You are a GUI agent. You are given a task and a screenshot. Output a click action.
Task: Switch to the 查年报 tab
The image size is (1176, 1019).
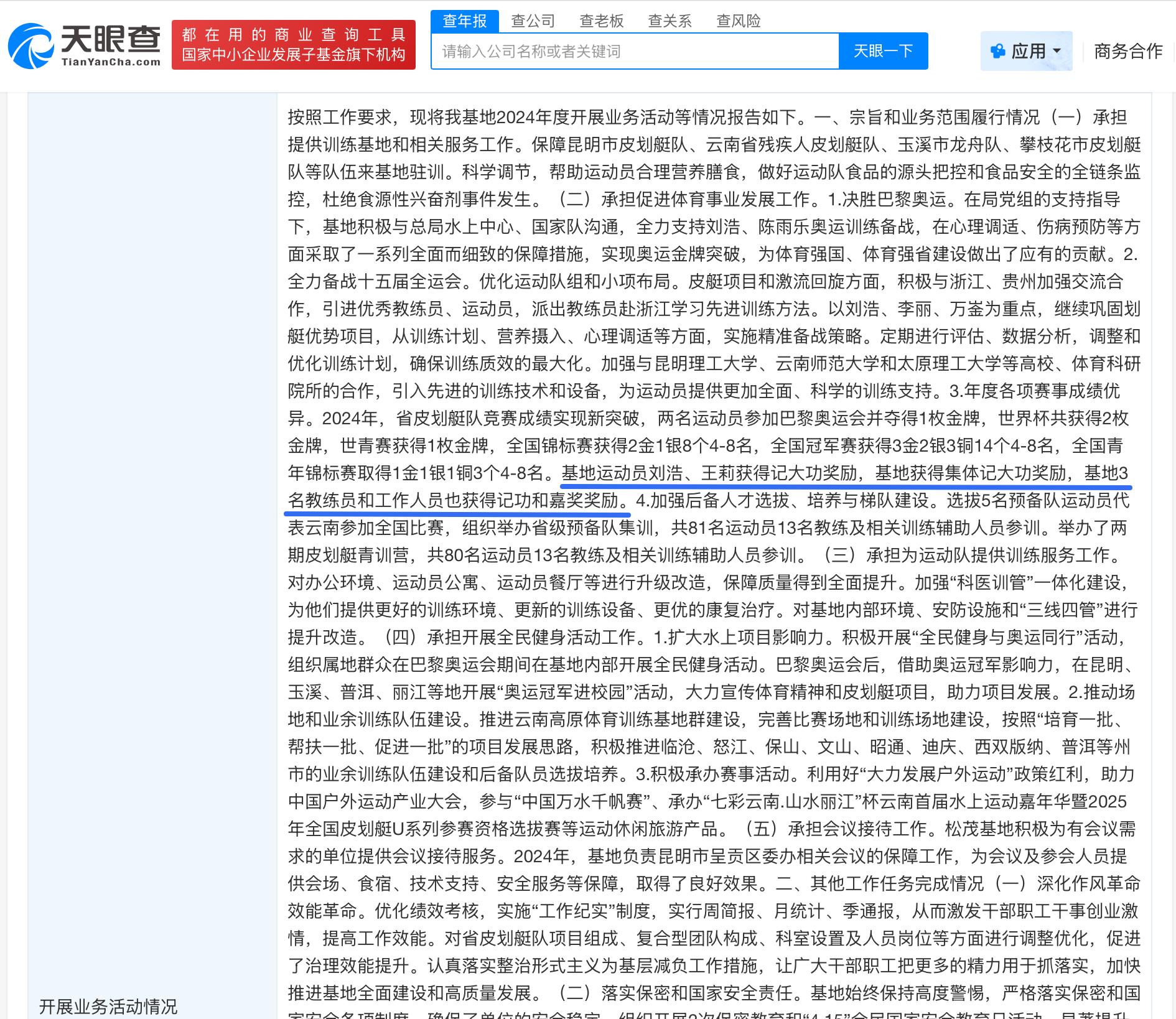tap(464, 21)
